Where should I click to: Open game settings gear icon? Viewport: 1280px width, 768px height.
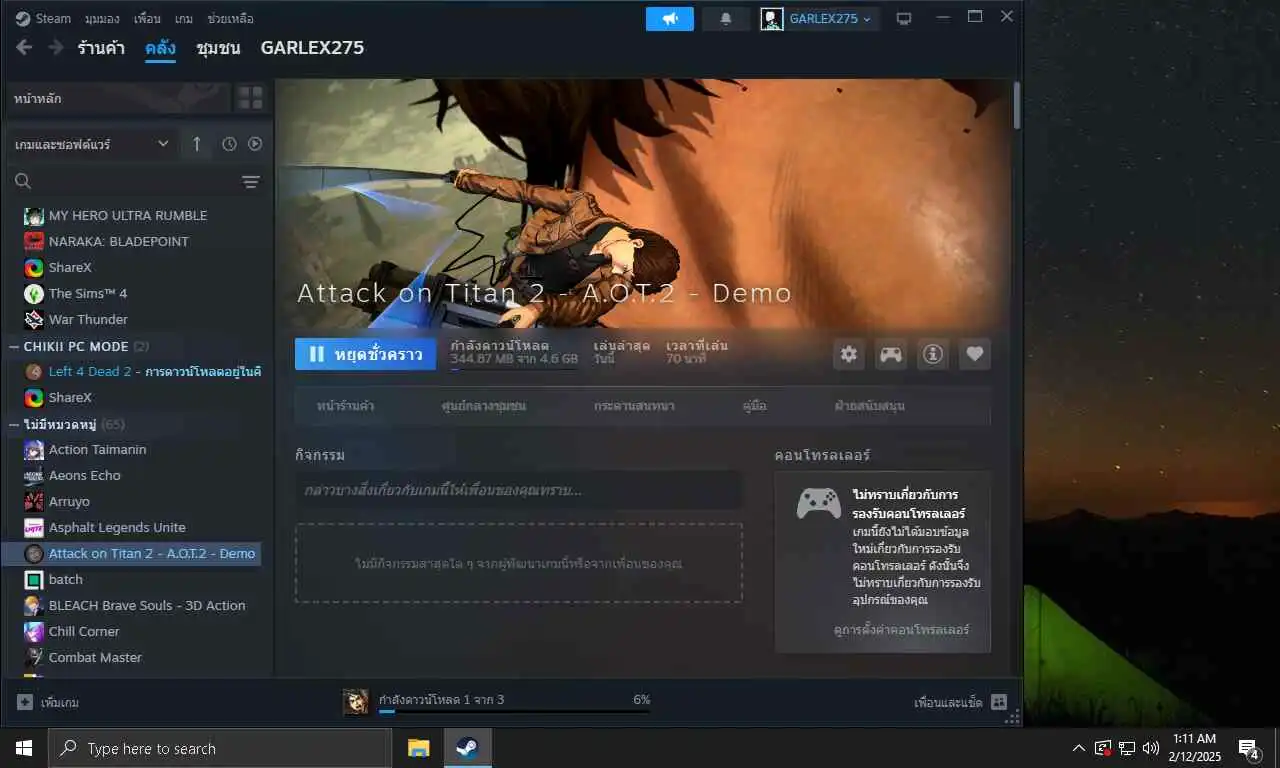click(x=849, y=353)
